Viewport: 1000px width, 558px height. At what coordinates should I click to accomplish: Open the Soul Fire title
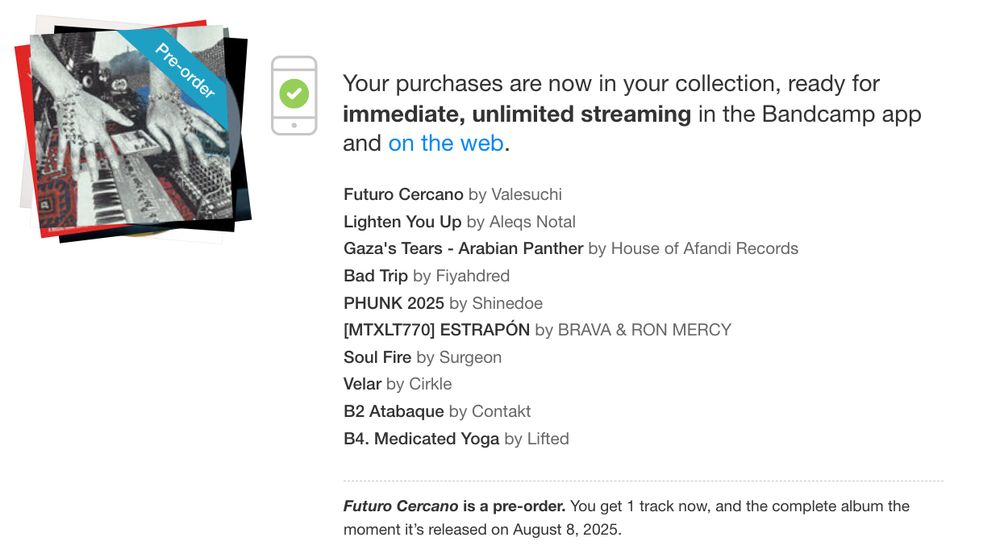click(x=377, y=357)
